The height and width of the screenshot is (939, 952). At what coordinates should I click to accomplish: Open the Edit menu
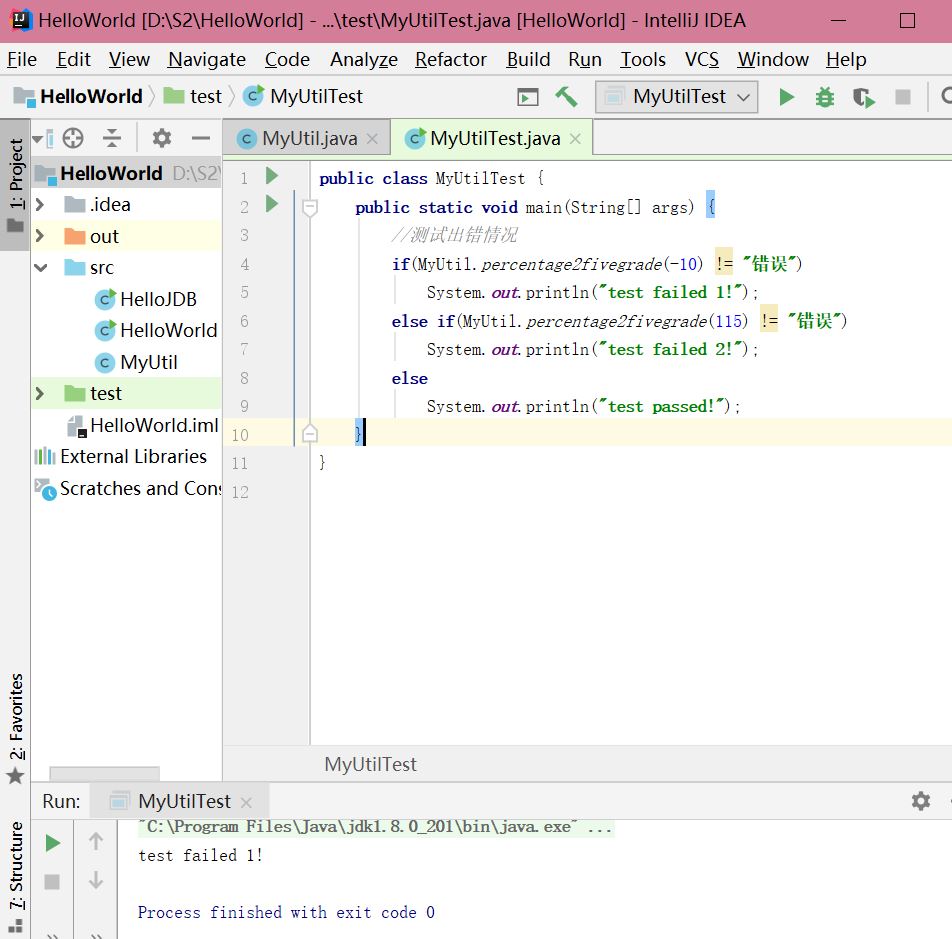pos(73,59)
